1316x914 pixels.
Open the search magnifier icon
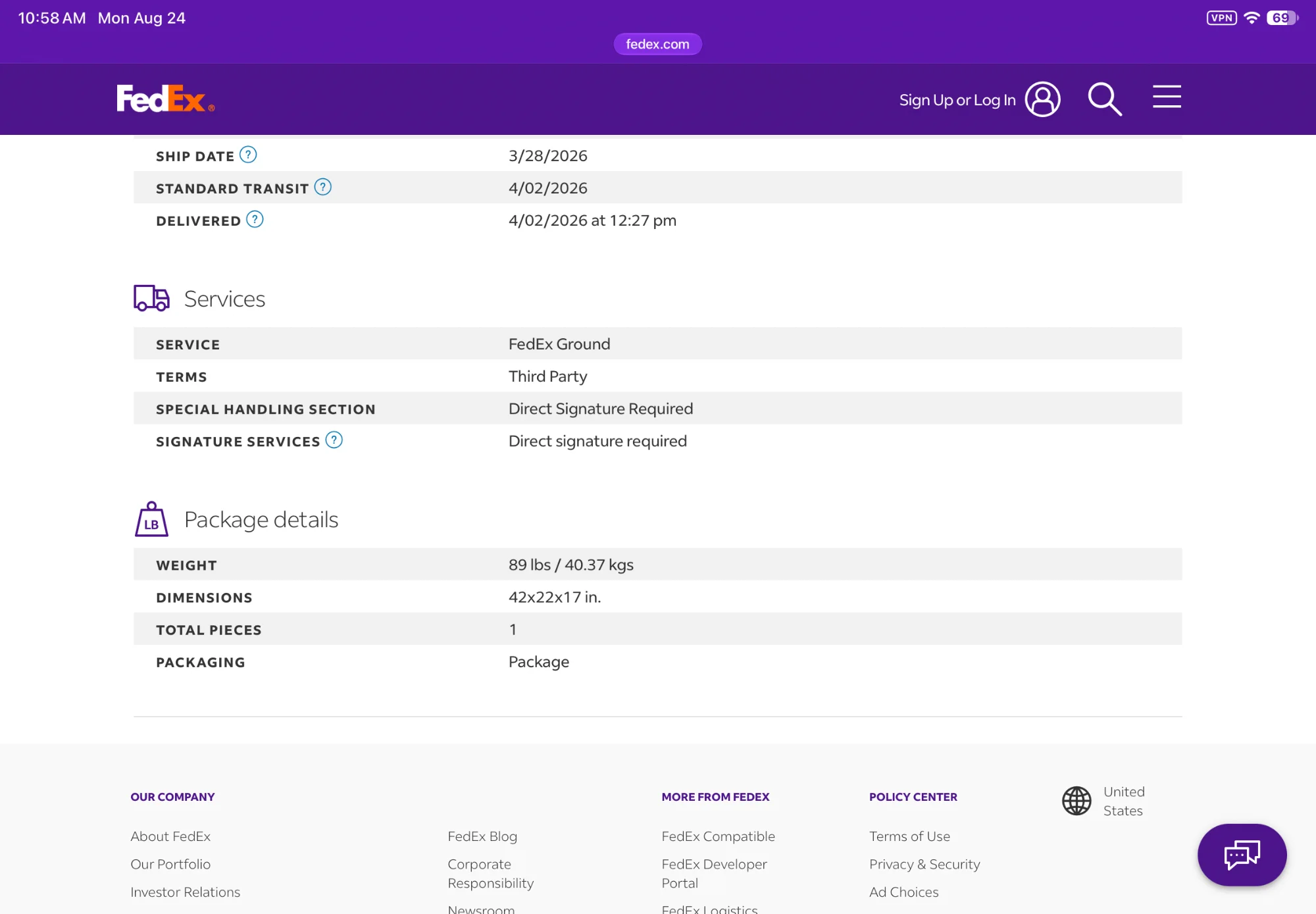pyautogui.click(x=1105, y=99)
